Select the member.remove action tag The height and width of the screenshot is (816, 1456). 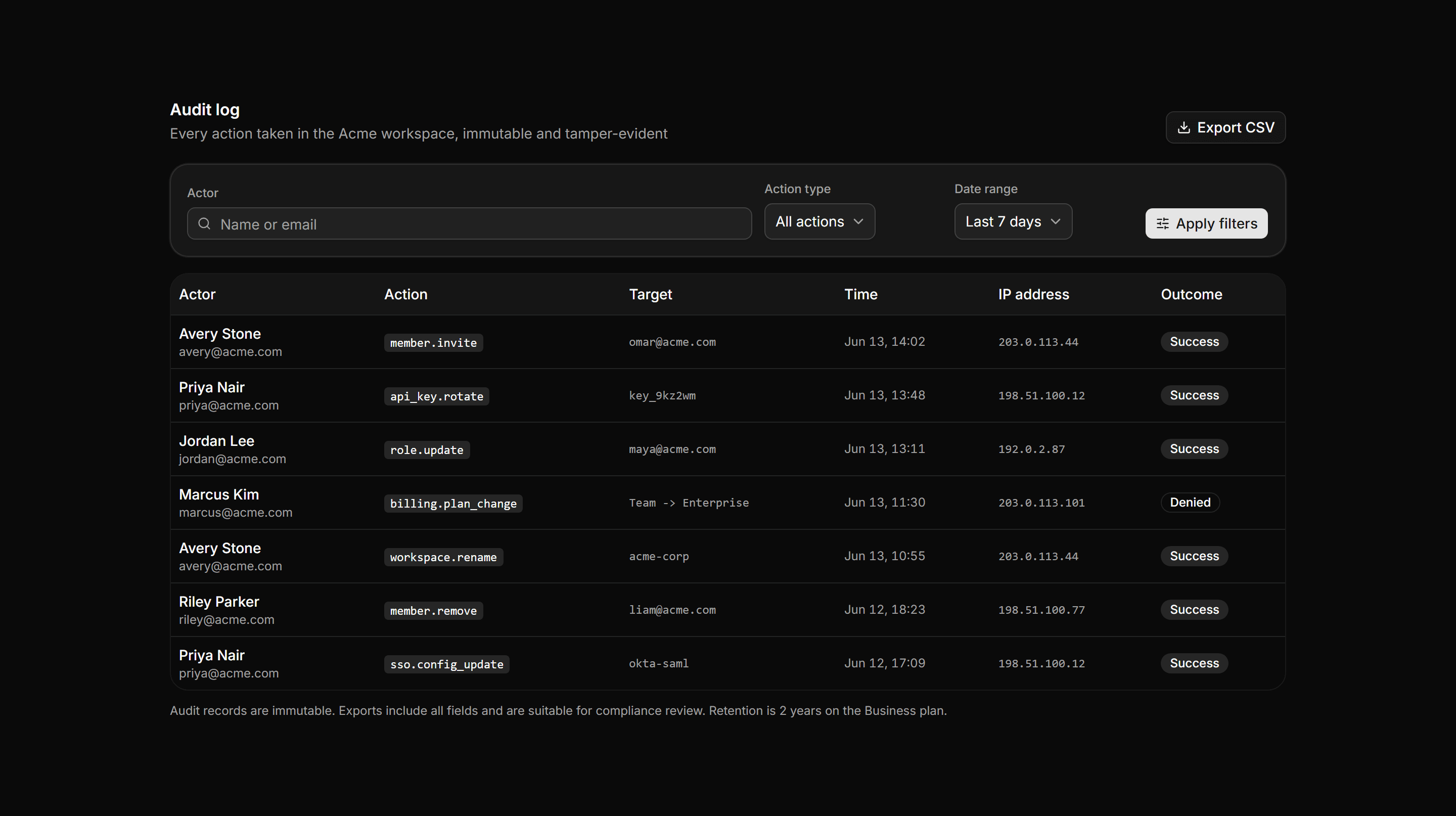point(434,611)
